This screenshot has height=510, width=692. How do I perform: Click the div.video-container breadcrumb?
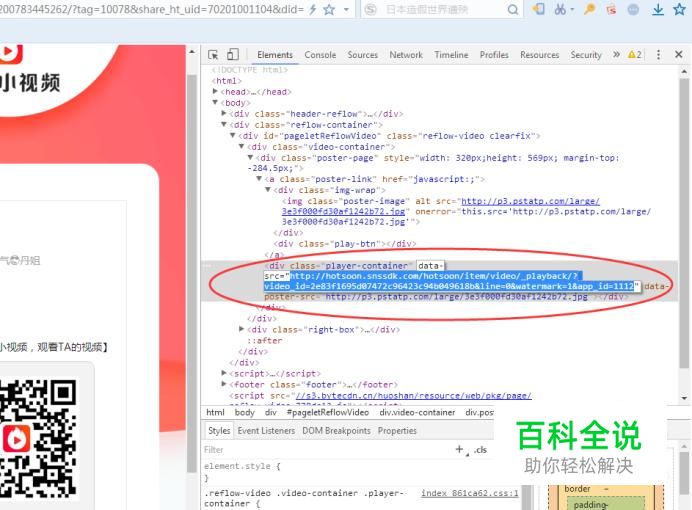click(417, 412)
